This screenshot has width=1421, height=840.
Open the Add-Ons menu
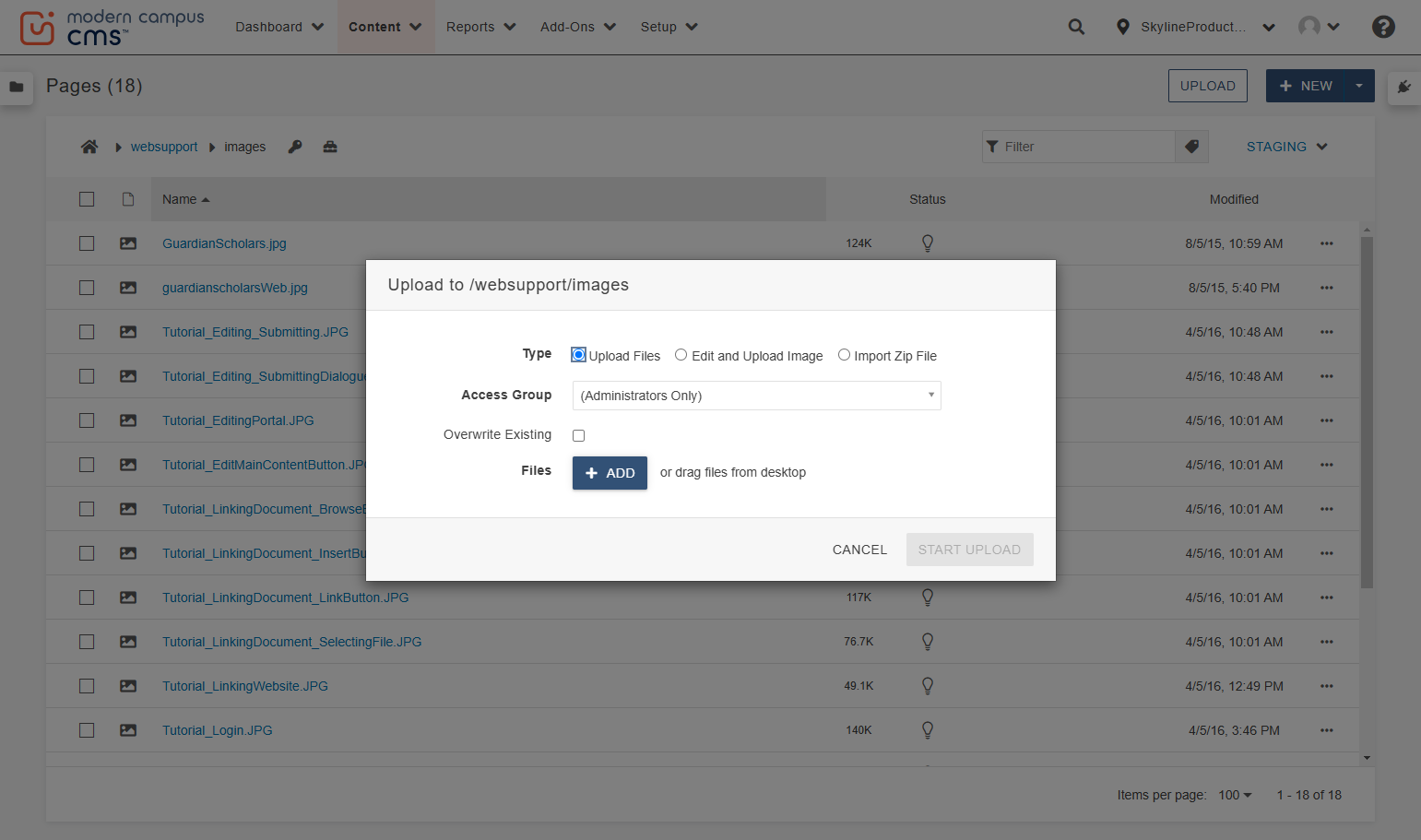pos(578,27)
